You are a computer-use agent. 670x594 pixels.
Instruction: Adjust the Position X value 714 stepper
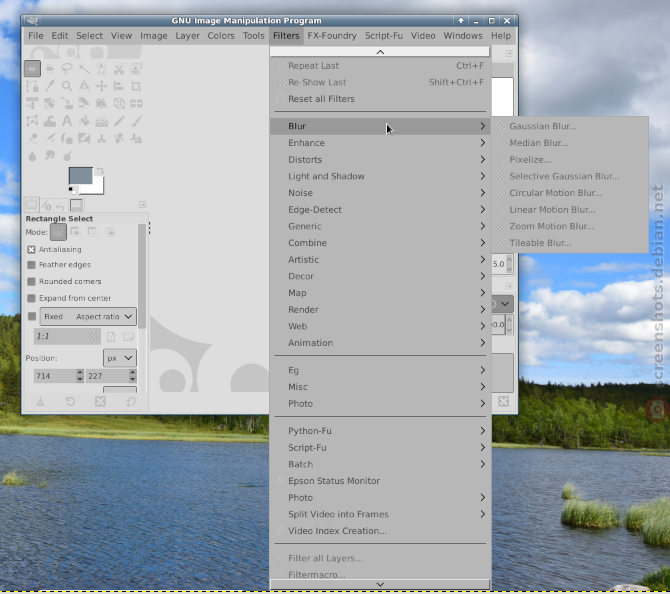tap(80, 376)
